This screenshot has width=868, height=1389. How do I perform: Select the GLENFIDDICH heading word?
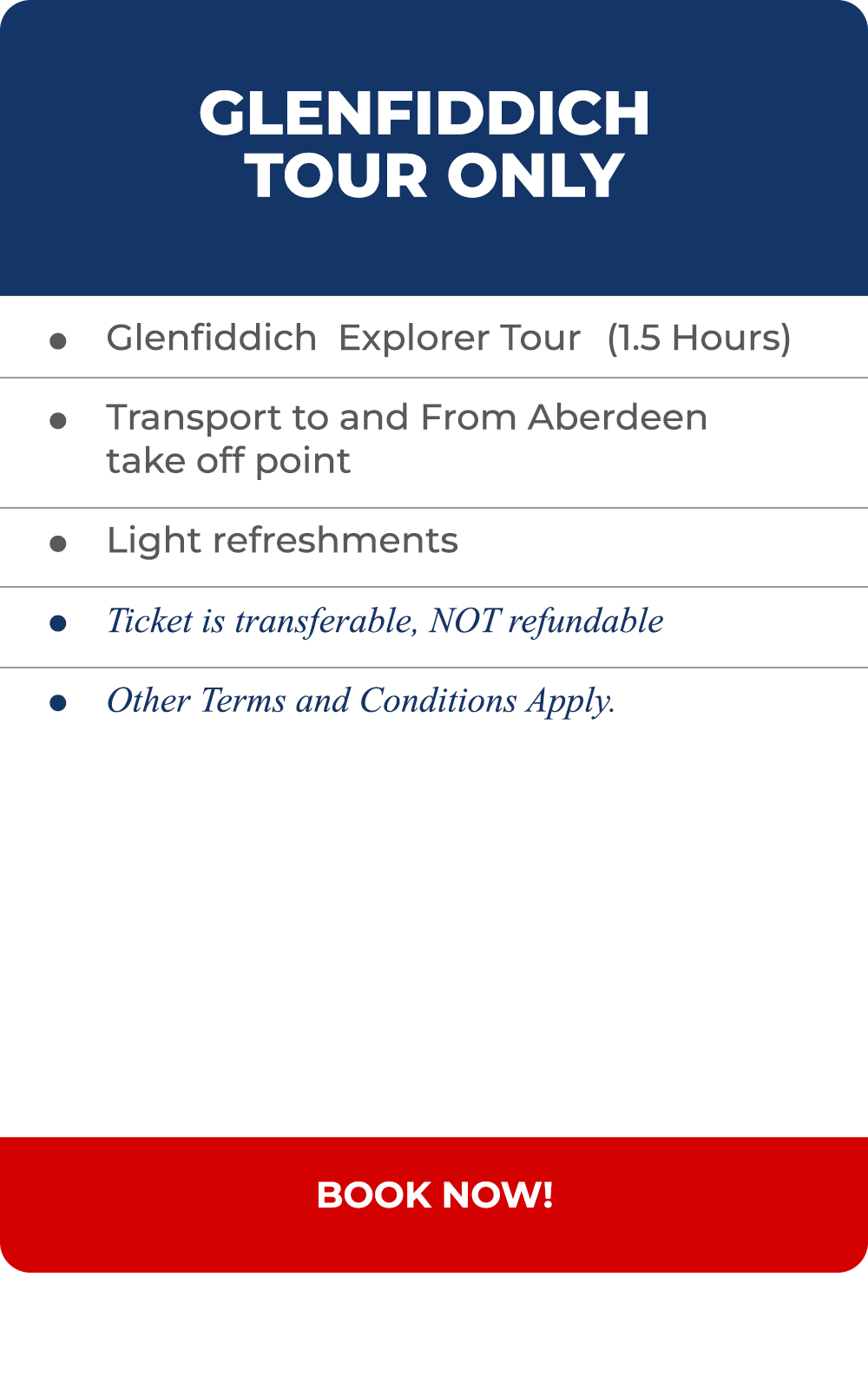click(424, 114)
